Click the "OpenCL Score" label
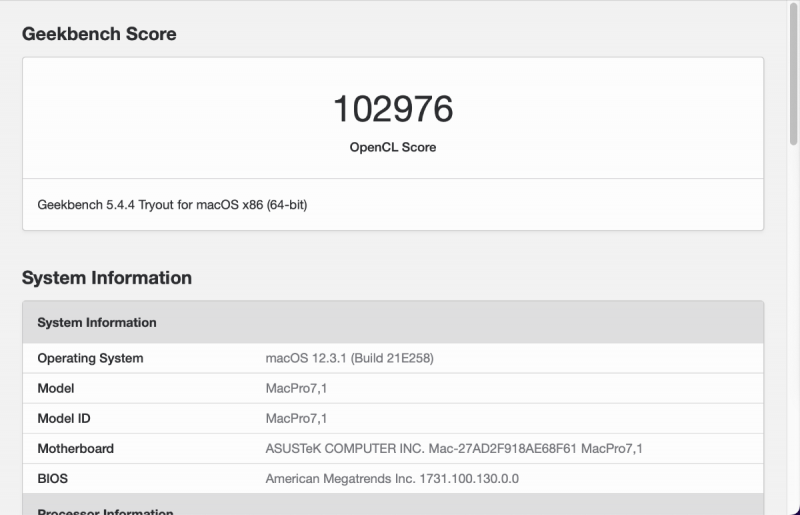 click(x=393, y=147)
